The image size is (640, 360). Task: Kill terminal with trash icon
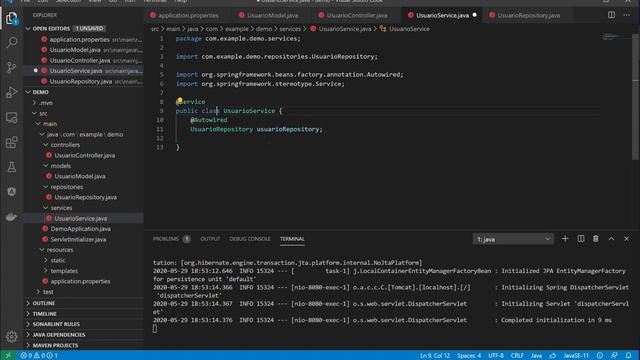coord(596,239)
